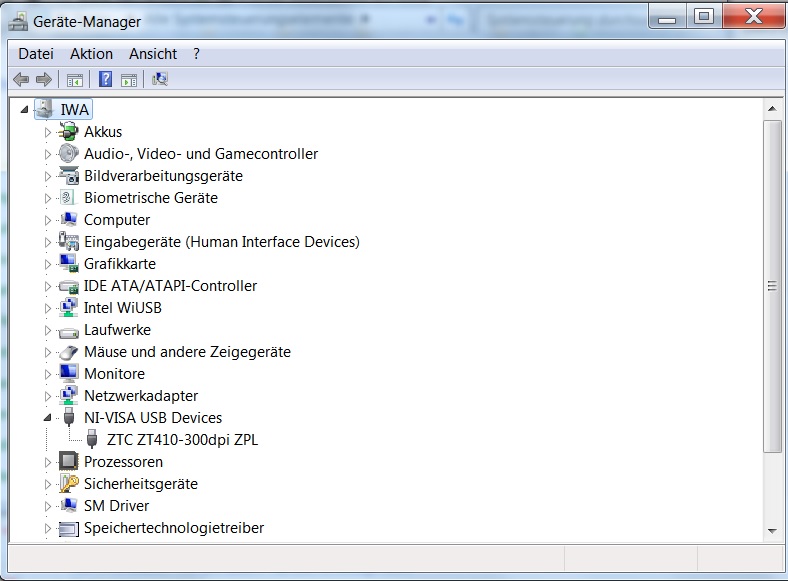
Task: Open the Aktion menu
Action: (x=91, y=54)
